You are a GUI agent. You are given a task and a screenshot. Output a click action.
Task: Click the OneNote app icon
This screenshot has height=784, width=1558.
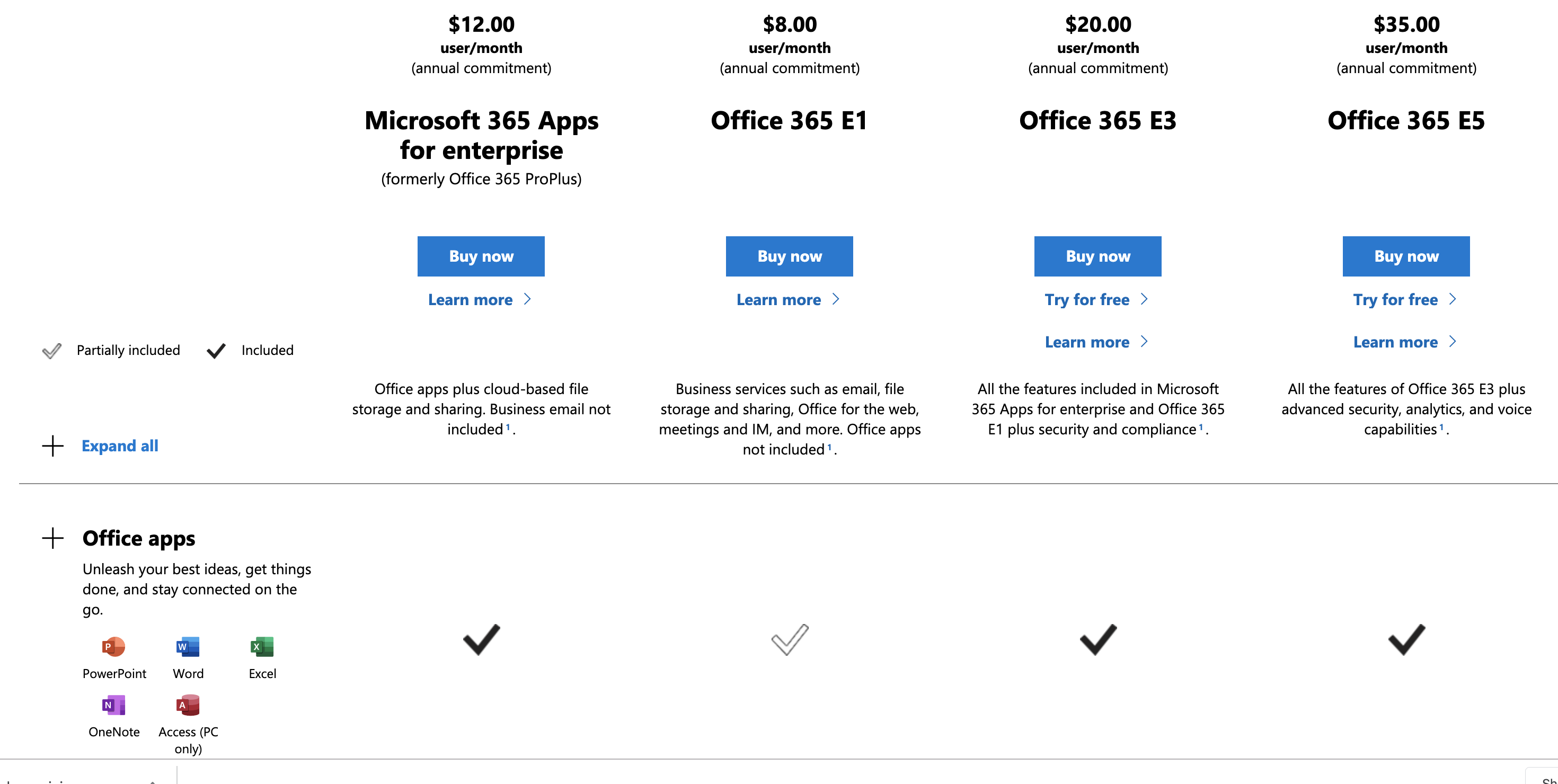coord(114,705)
